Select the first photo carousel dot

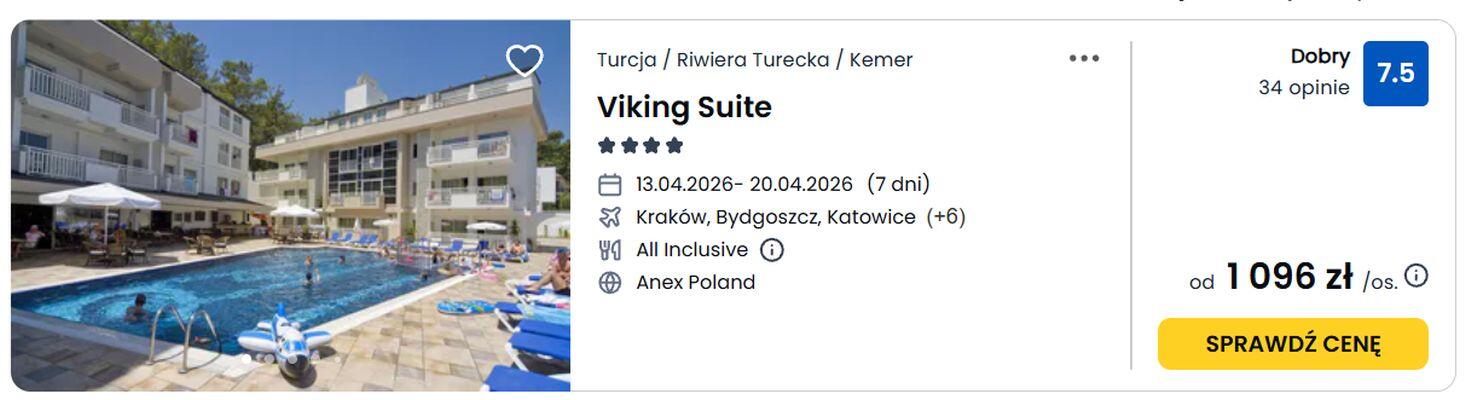tap(245, 358)
